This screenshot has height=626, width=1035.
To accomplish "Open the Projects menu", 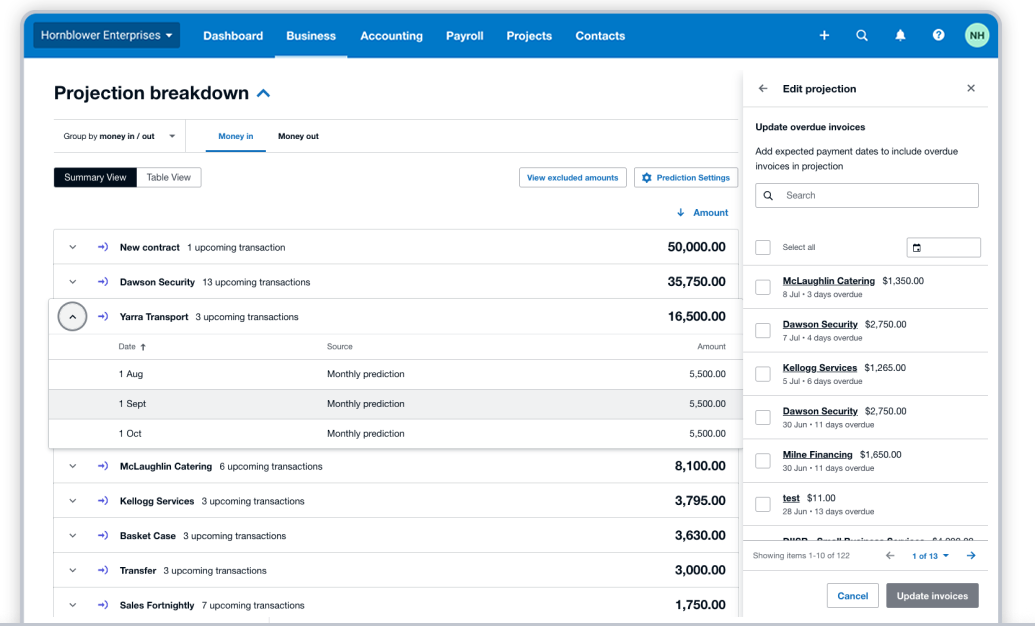I will (x=529, y=36).
